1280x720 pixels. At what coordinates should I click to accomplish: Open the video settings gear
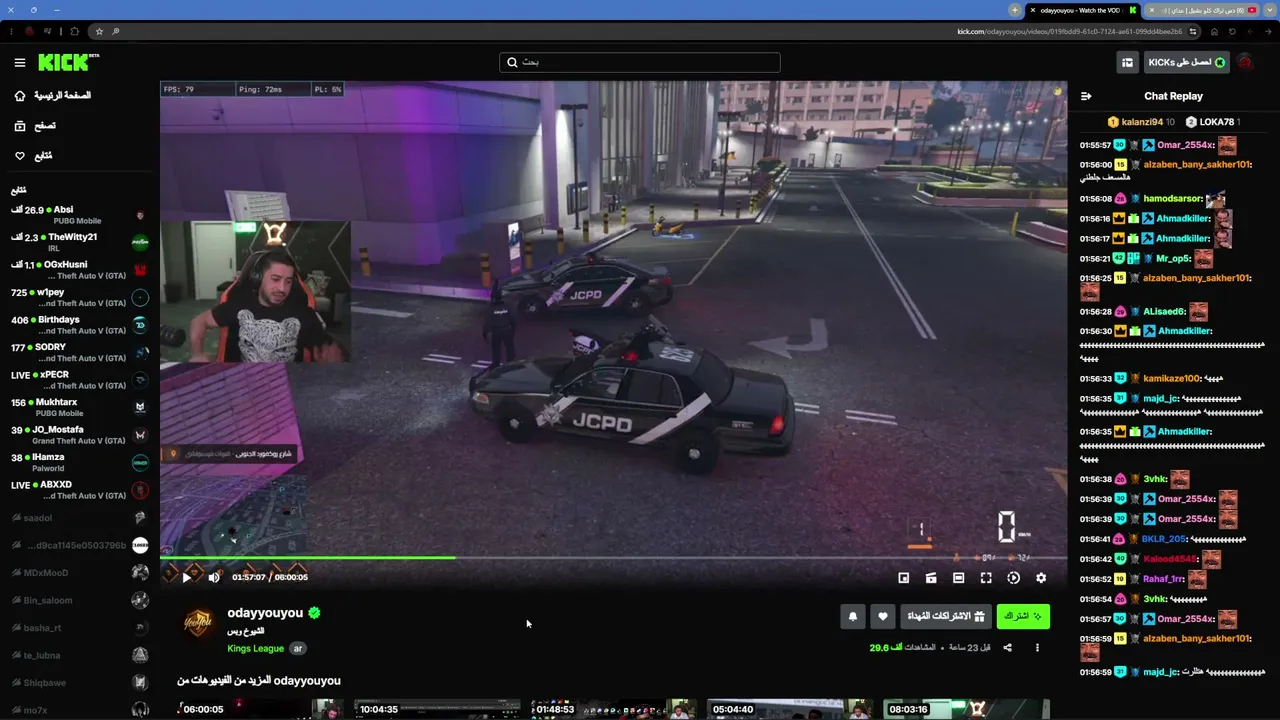pos(1041,578)
